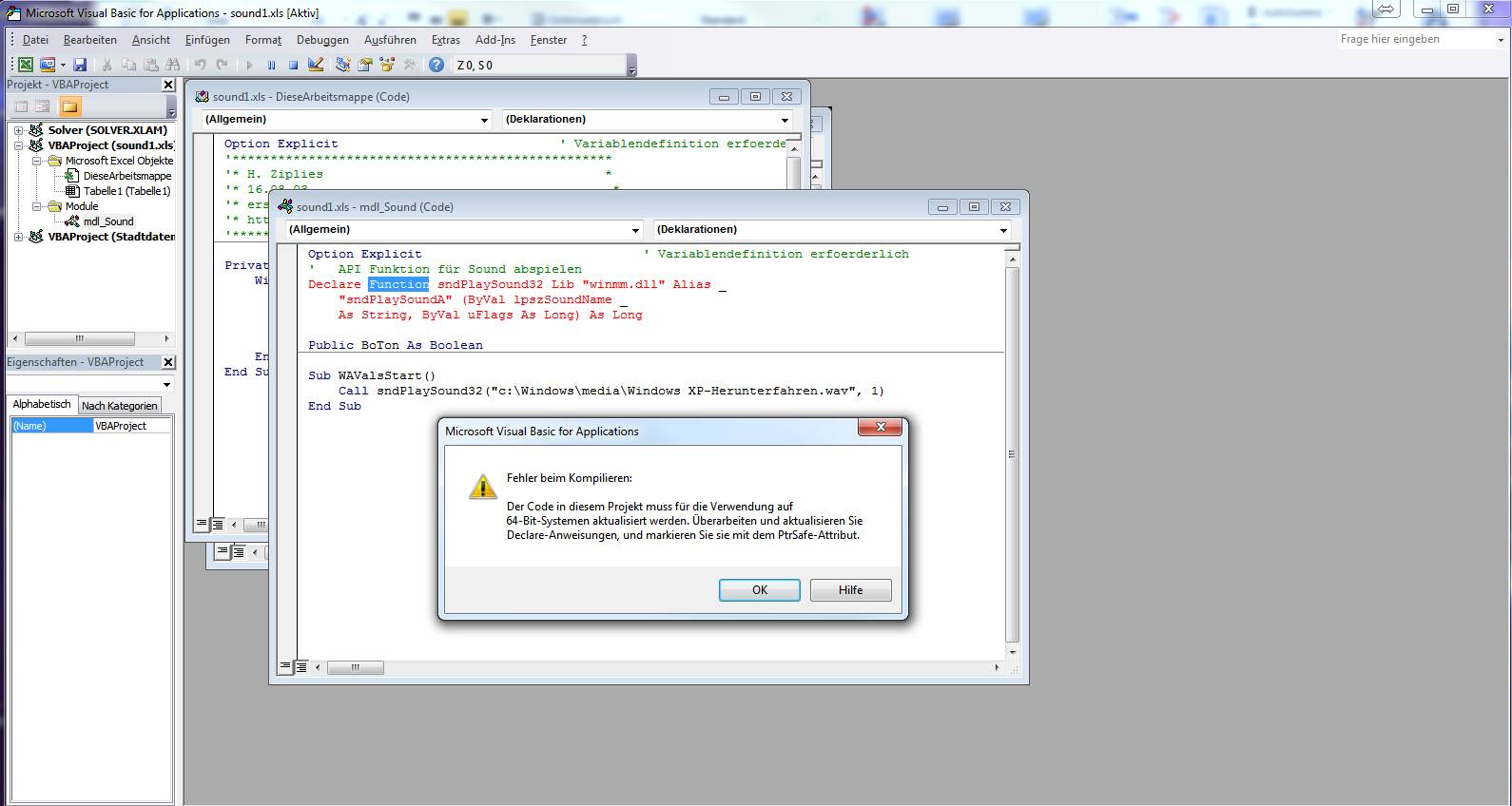Screen dimensions: 1512x806
Task: Open the Debuggen menu
Action: pyautogui.click(x=322, y=40)
